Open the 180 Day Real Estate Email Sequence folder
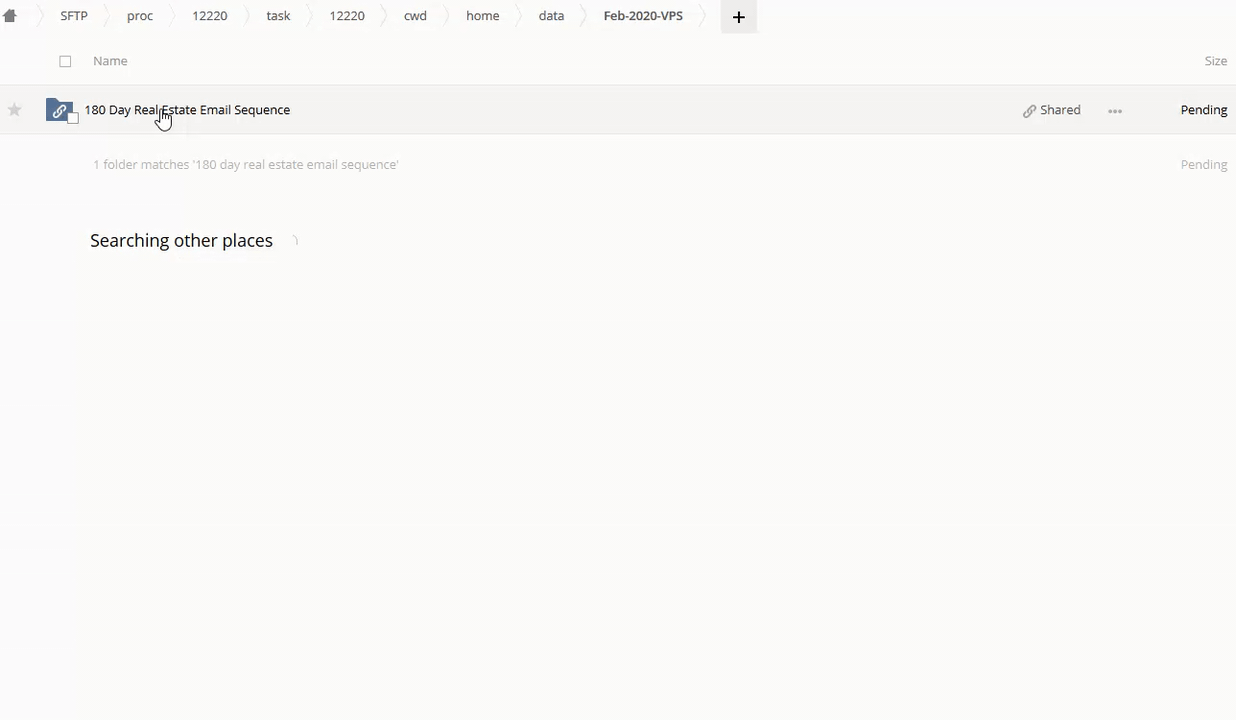Viewport: 1236px width, 720px height. click(187, 110)
